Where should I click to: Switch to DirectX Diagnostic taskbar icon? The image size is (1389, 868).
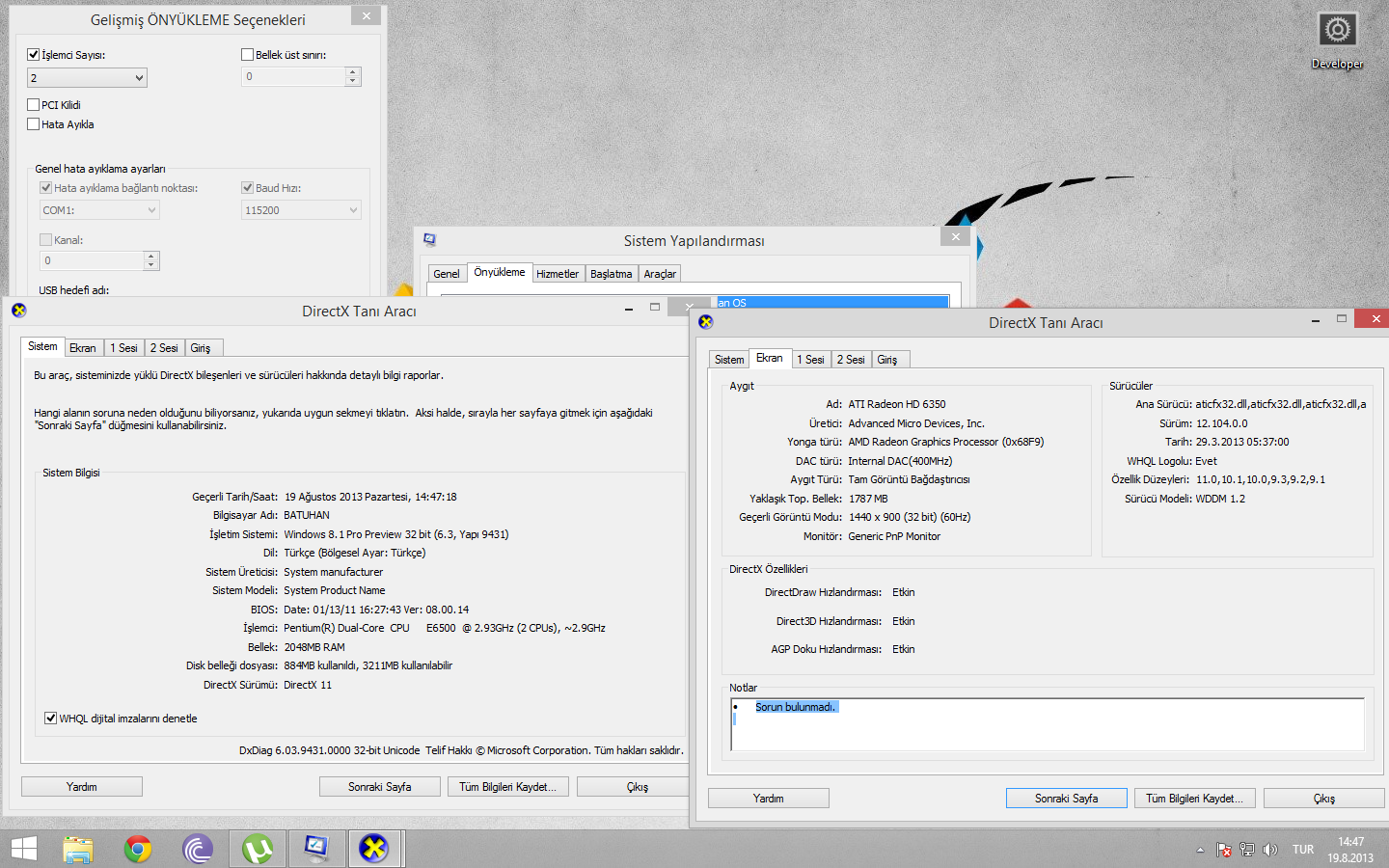(x=374, y=849)
